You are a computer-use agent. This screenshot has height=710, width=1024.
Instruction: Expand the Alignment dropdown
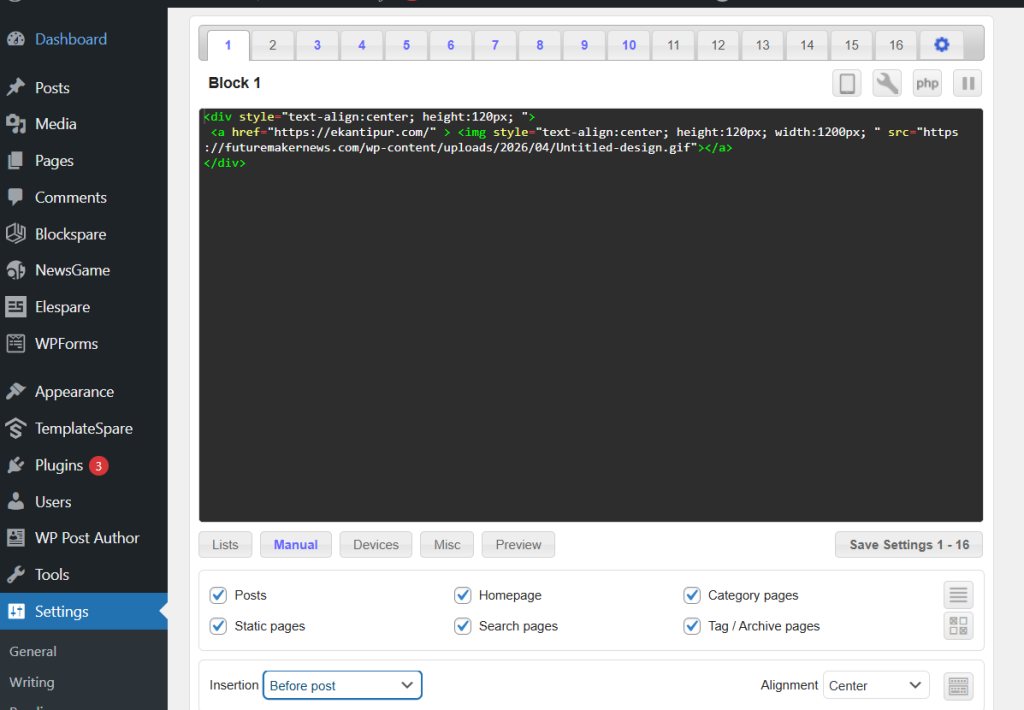[x=875, y=685]
